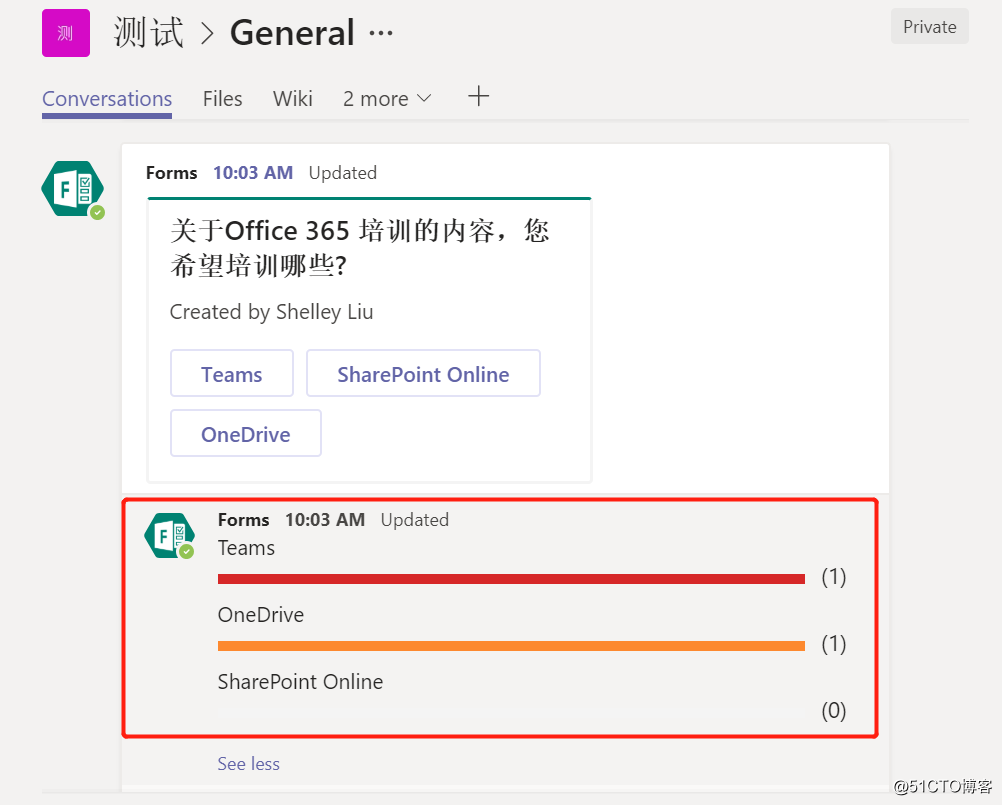Click the (1) count beside the OneDrive bar
Viewport: 1002px width, 805px height.
[833, 643]
